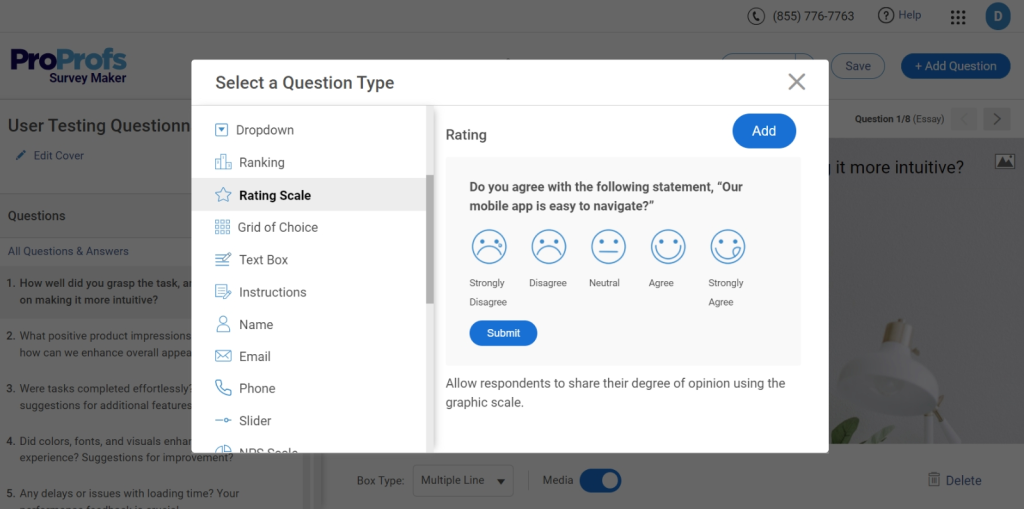Select the Disagree sad face
The image size is (1024, 509).
tap(549, 247)
